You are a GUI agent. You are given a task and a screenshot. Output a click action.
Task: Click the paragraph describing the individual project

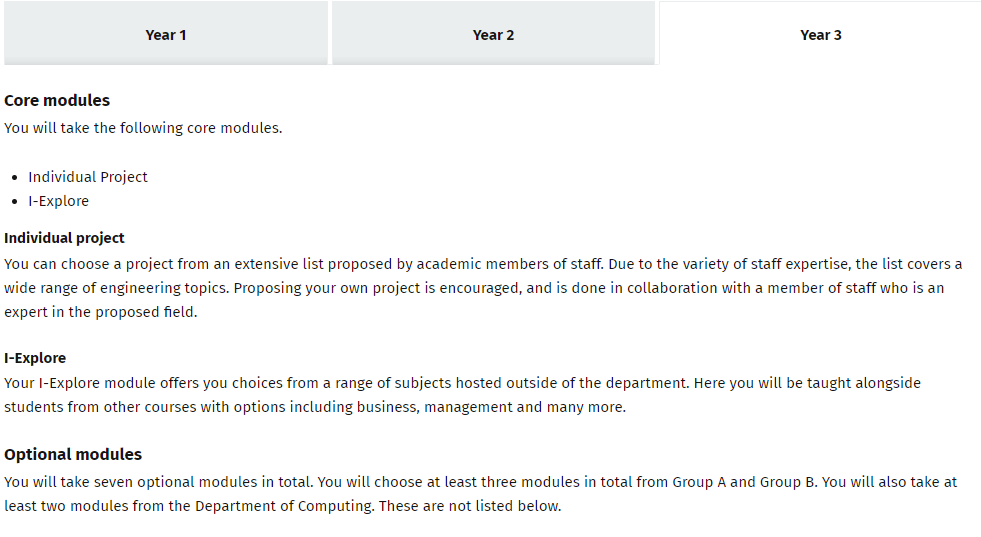pyautogui.click(x=480, y=288)
